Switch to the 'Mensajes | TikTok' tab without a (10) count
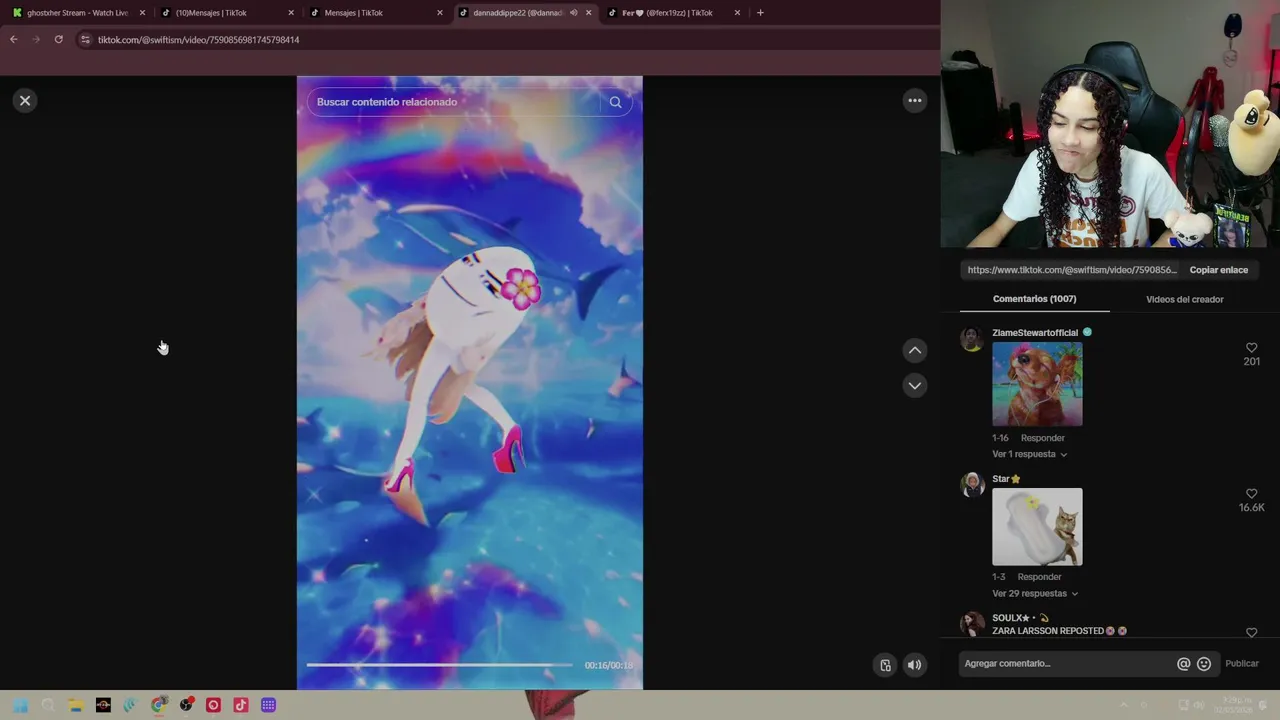This screenshot has height=720, width=1280. point(376,13)
